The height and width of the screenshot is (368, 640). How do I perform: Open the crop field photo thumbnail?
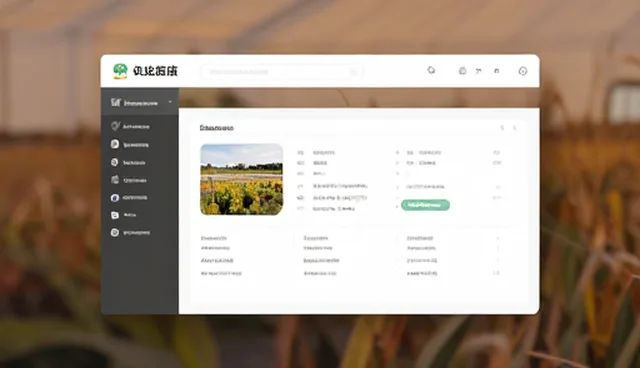tap(242, 179)
